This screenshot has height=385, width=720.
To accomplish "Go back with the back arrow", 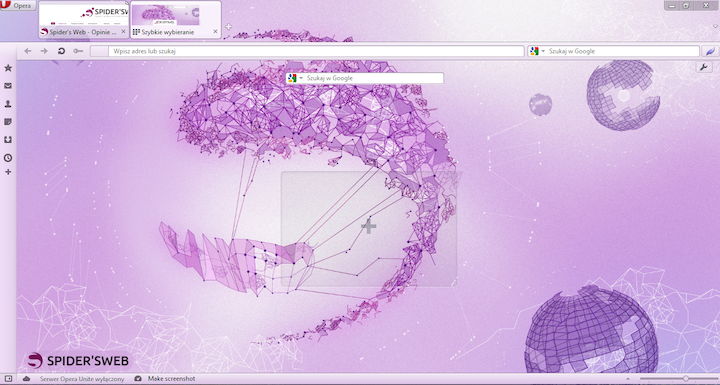I will pos(28,51).
